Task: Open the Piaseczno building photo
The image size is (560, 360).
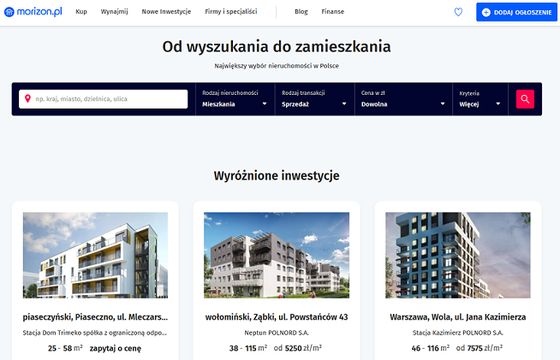Action: pos(95,255)
